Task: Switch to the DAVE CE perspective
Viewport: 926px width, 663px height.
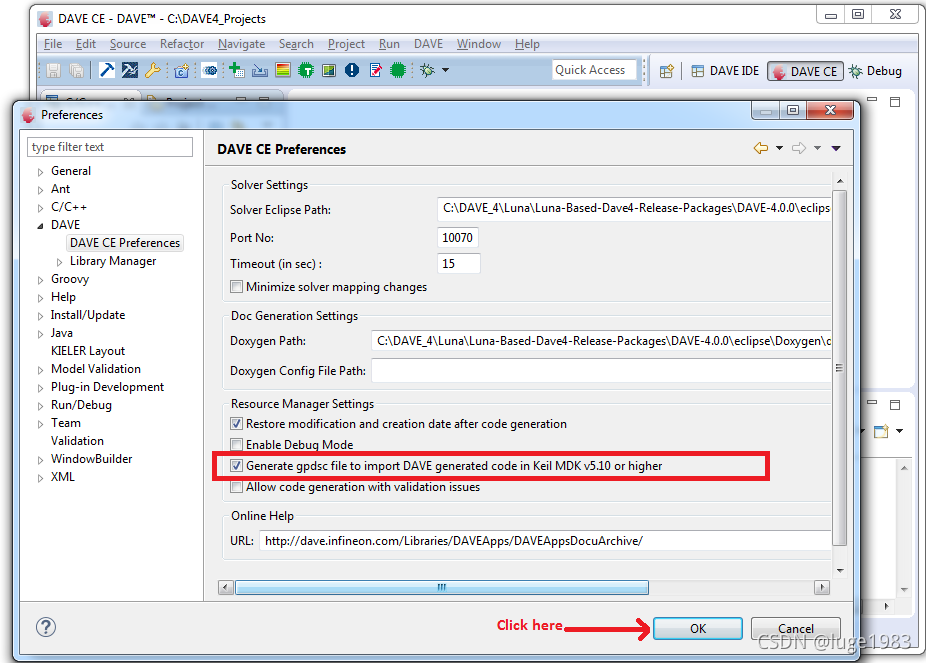Action: pos(806,71)
